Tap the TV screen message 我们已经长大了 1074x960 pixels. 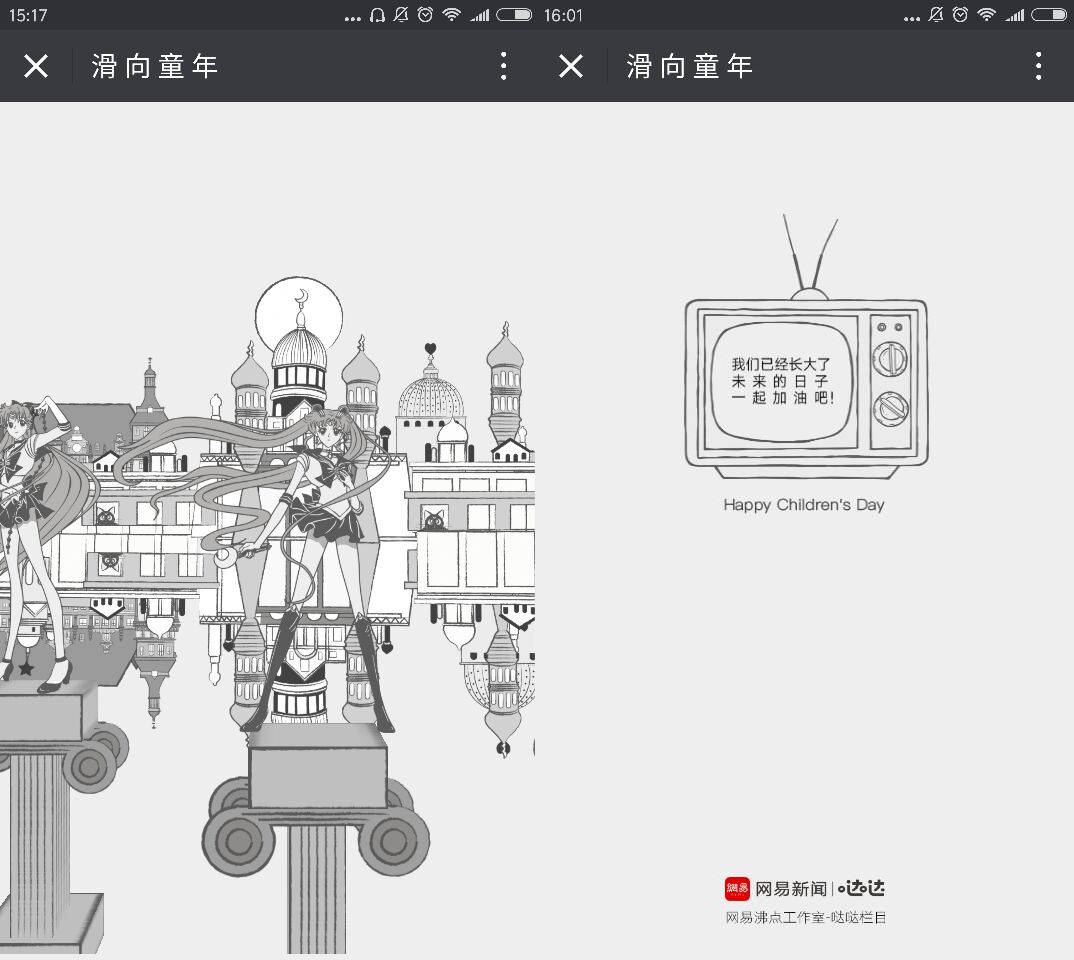pyautogui.click(x=781, y=364)
